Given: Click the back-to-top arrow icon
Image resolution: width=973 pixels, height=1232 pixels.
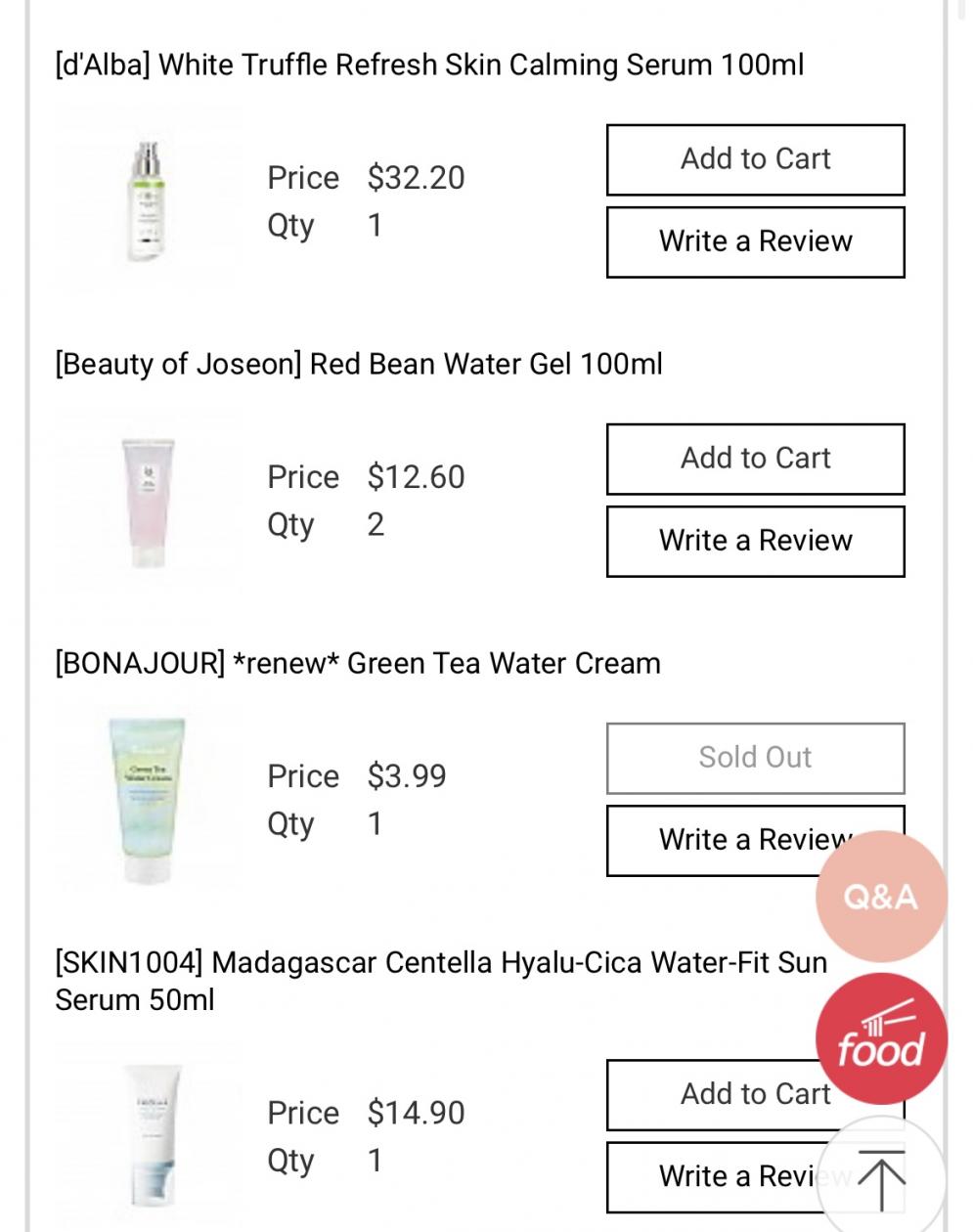Looking at the screenshot, I should (x=881, y=1178).
